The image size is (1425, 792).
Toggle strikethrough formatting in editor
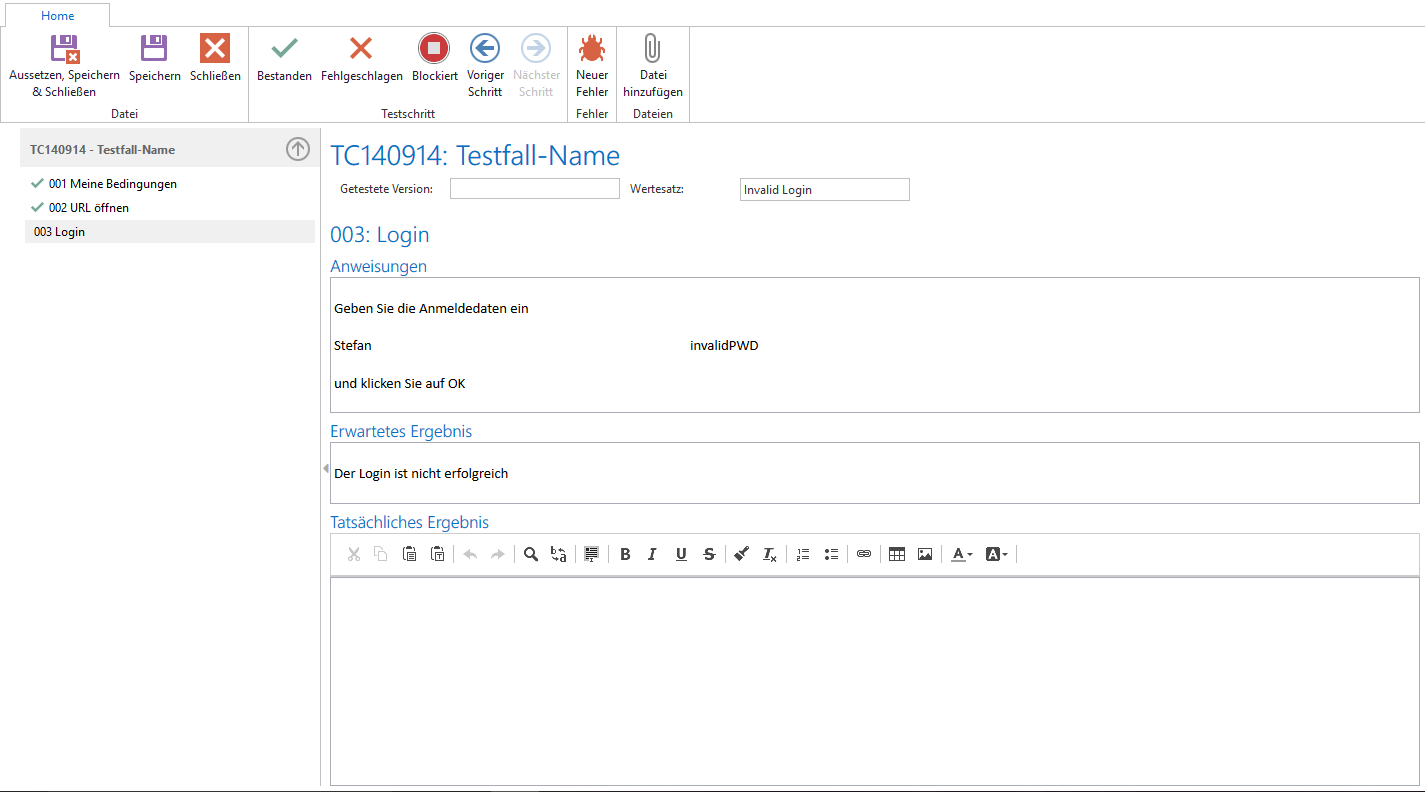coord(709,554)
